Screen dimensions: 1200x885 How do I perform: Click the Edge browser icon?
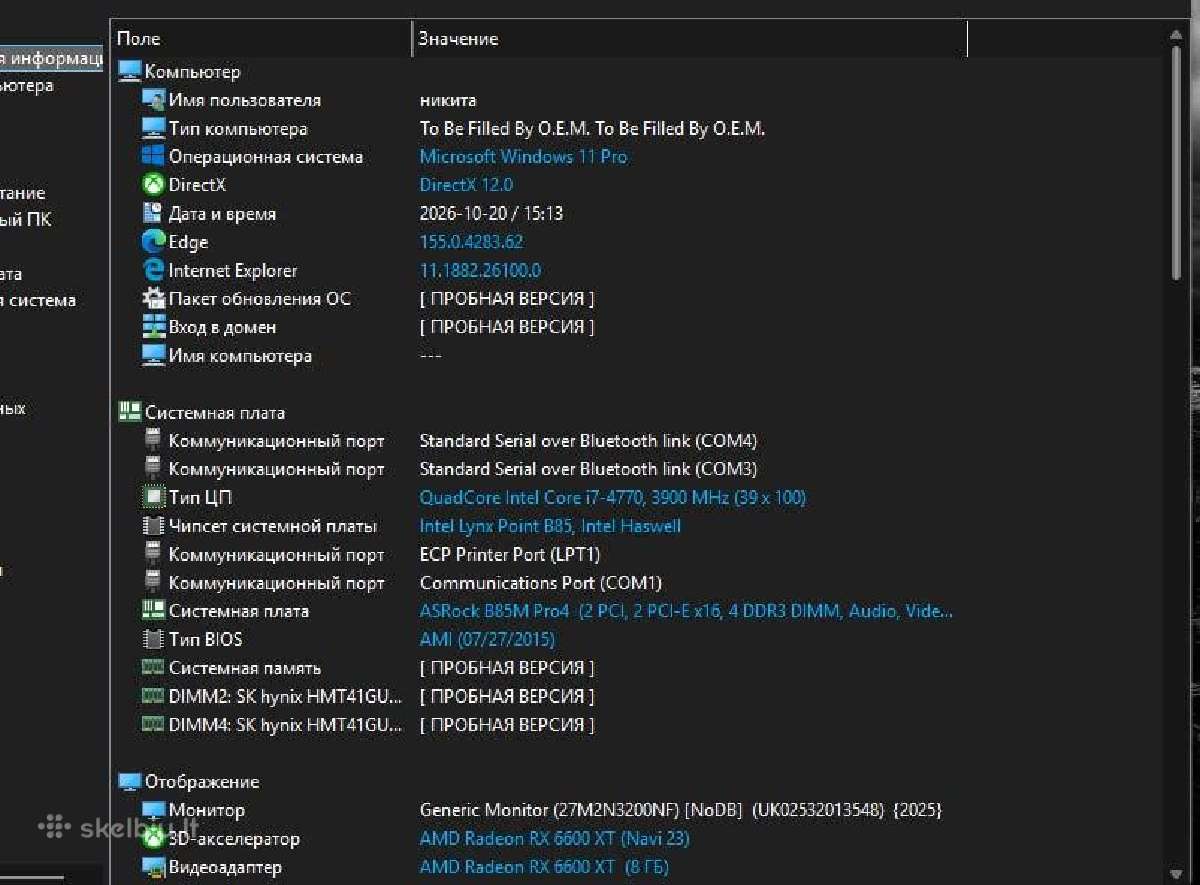[153, 241]
